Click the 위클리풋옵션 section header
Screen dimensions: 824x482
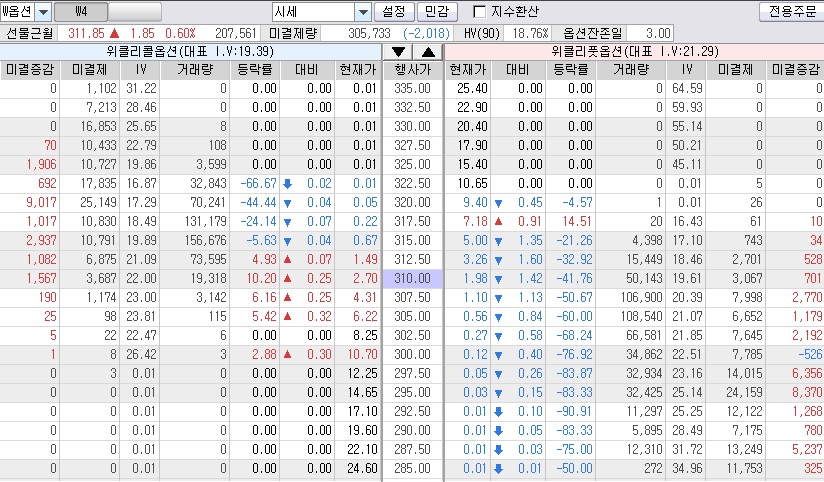click(x=634, y=52)
